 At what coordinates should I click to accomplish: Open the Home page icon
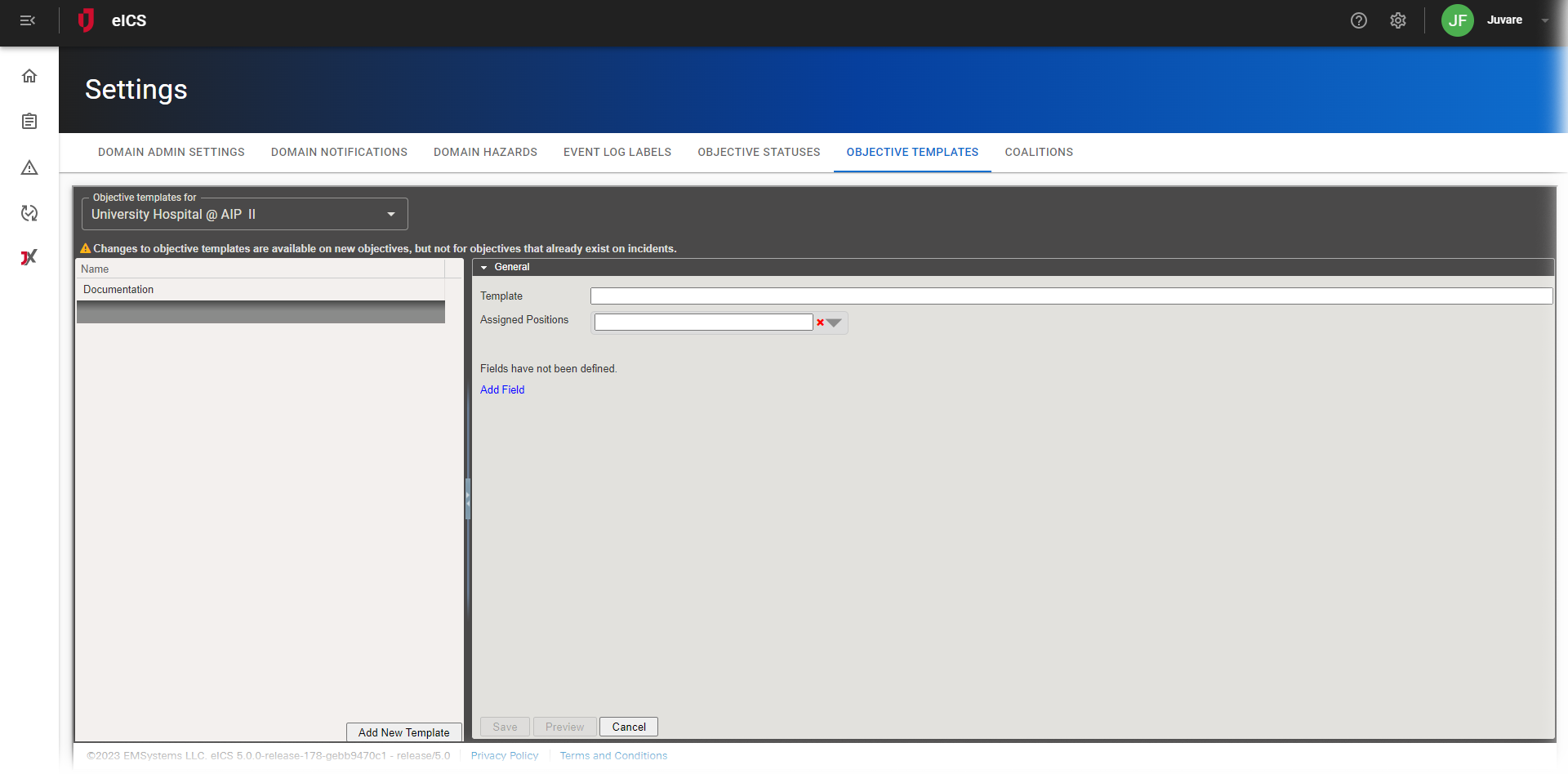[29, 76]
